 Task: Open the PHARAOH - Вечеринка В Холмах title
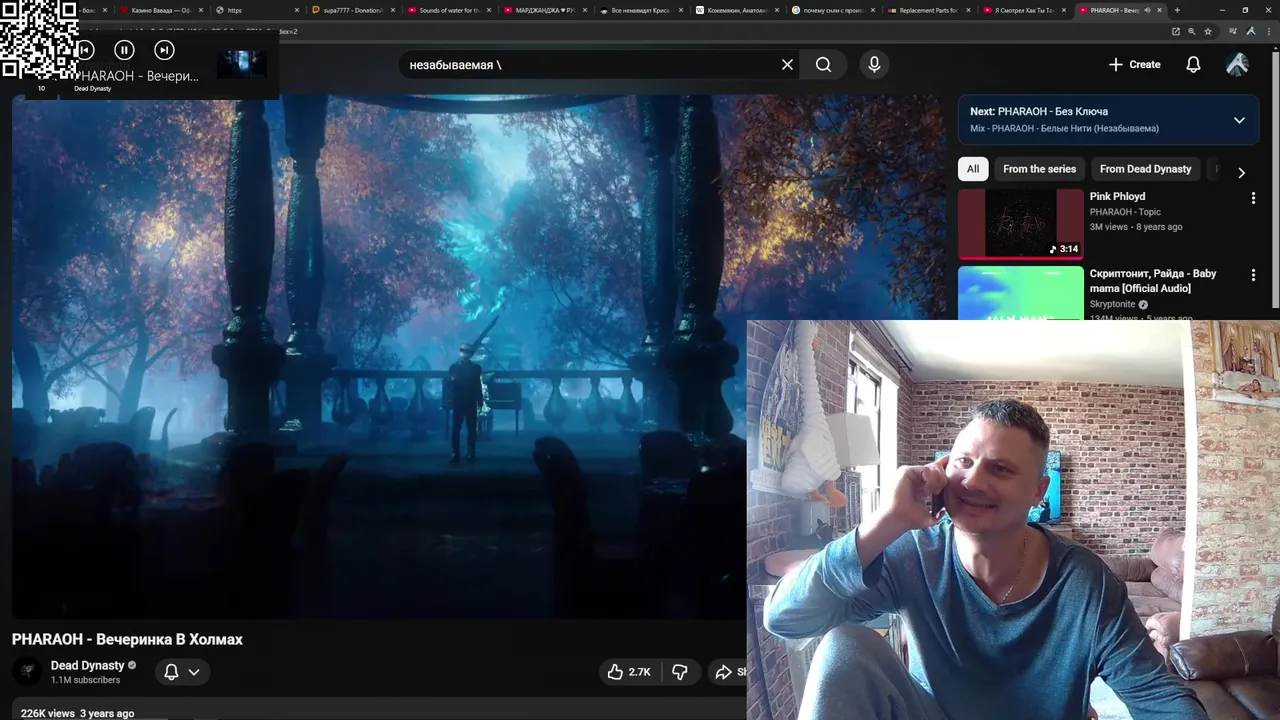(x=127, y=639)
